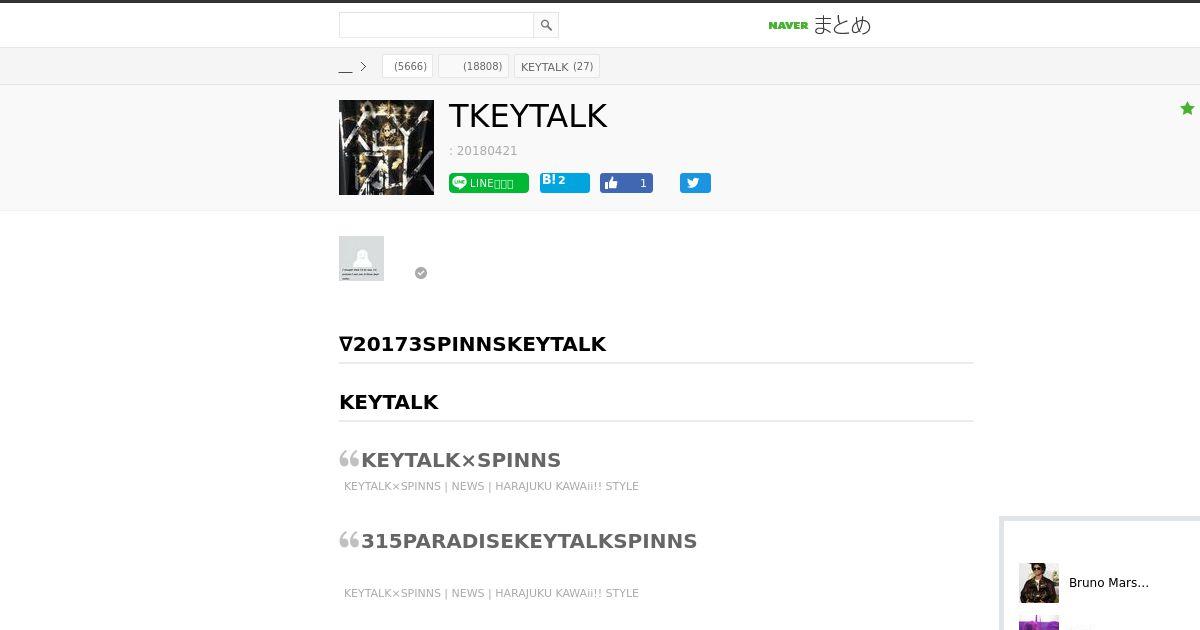Click into the search text field
Viewport: 1200px width, 630px height.
pyautogui.click(x=436, y=25)
